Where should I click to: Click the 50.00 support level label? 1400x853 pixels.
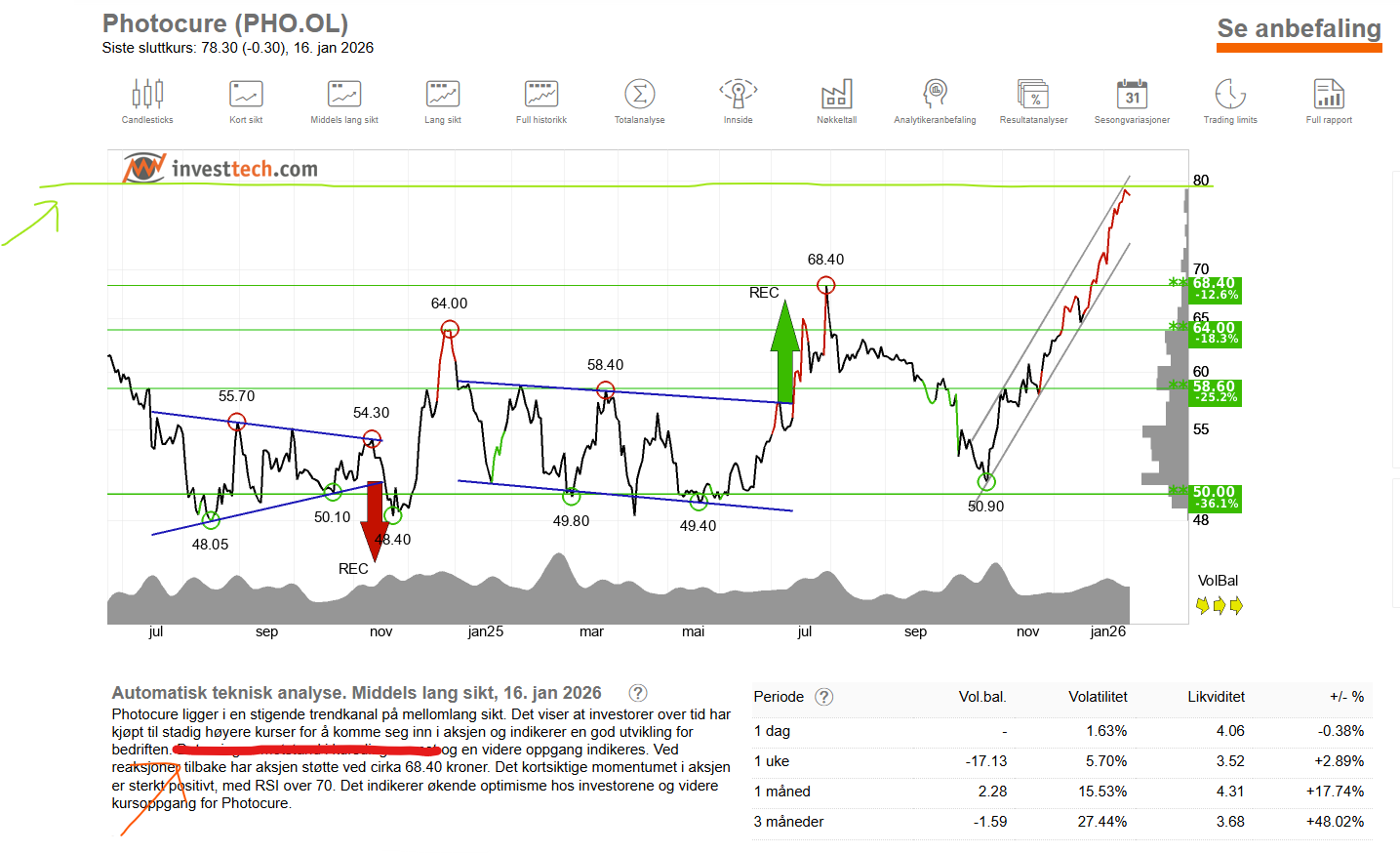click(x=1215, y=498)
